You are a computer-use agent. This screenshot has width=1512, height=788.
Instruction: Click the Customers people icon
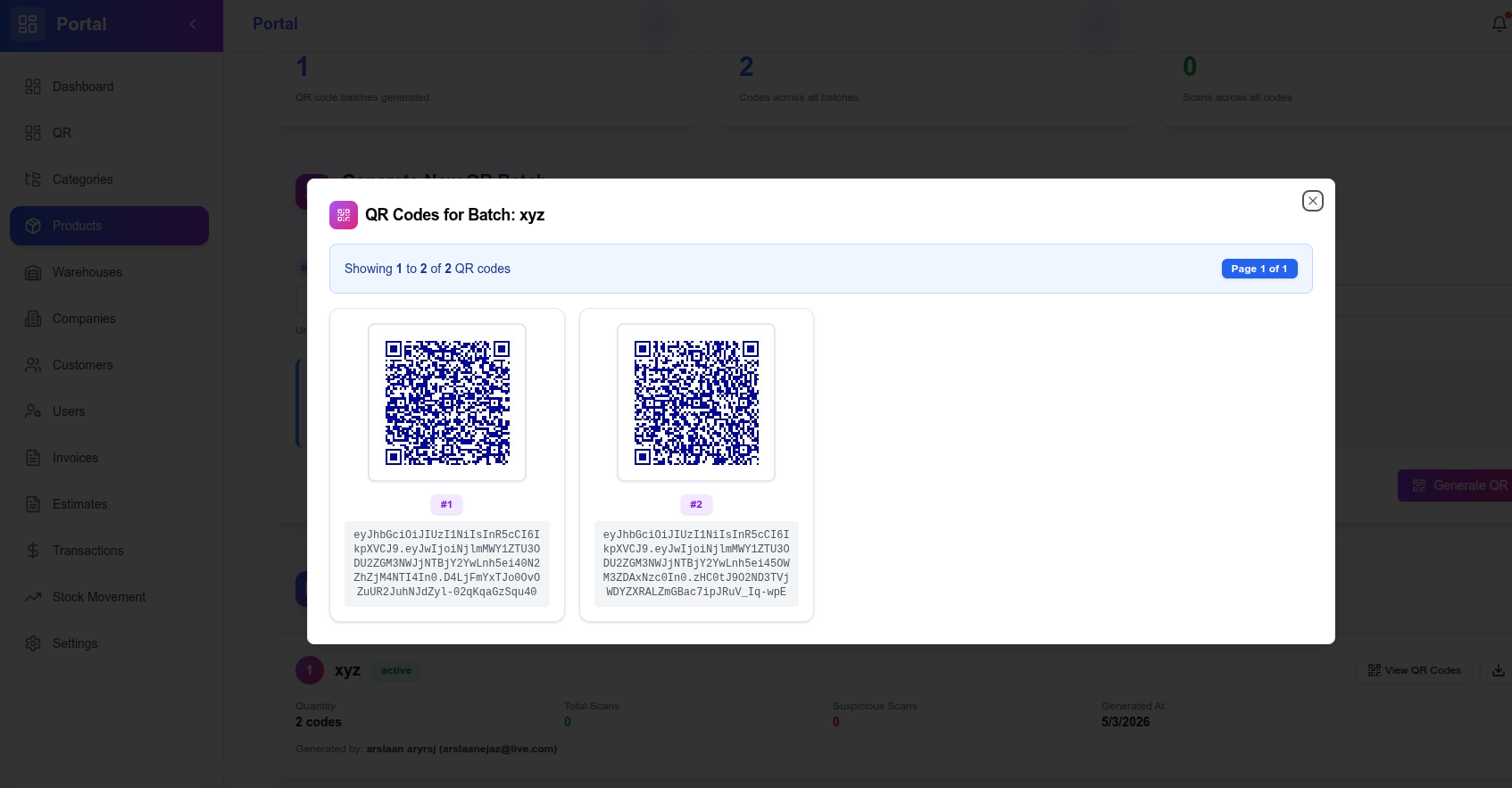(33, 365)
